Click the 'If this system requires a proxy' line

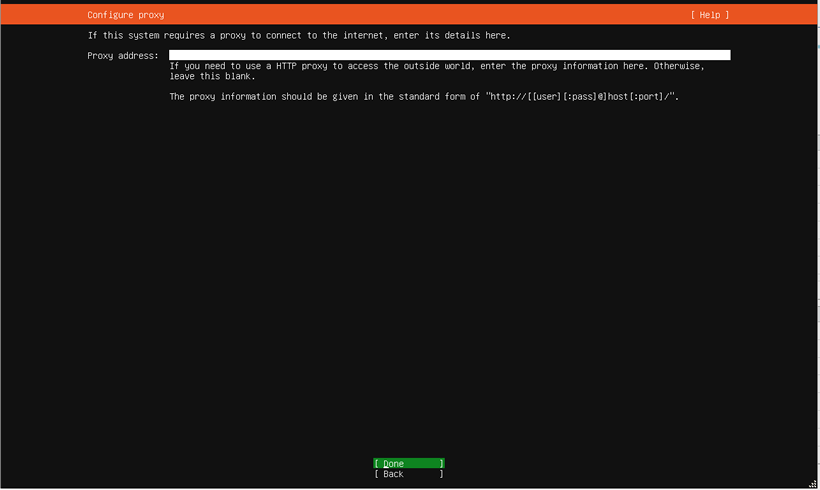299,35
